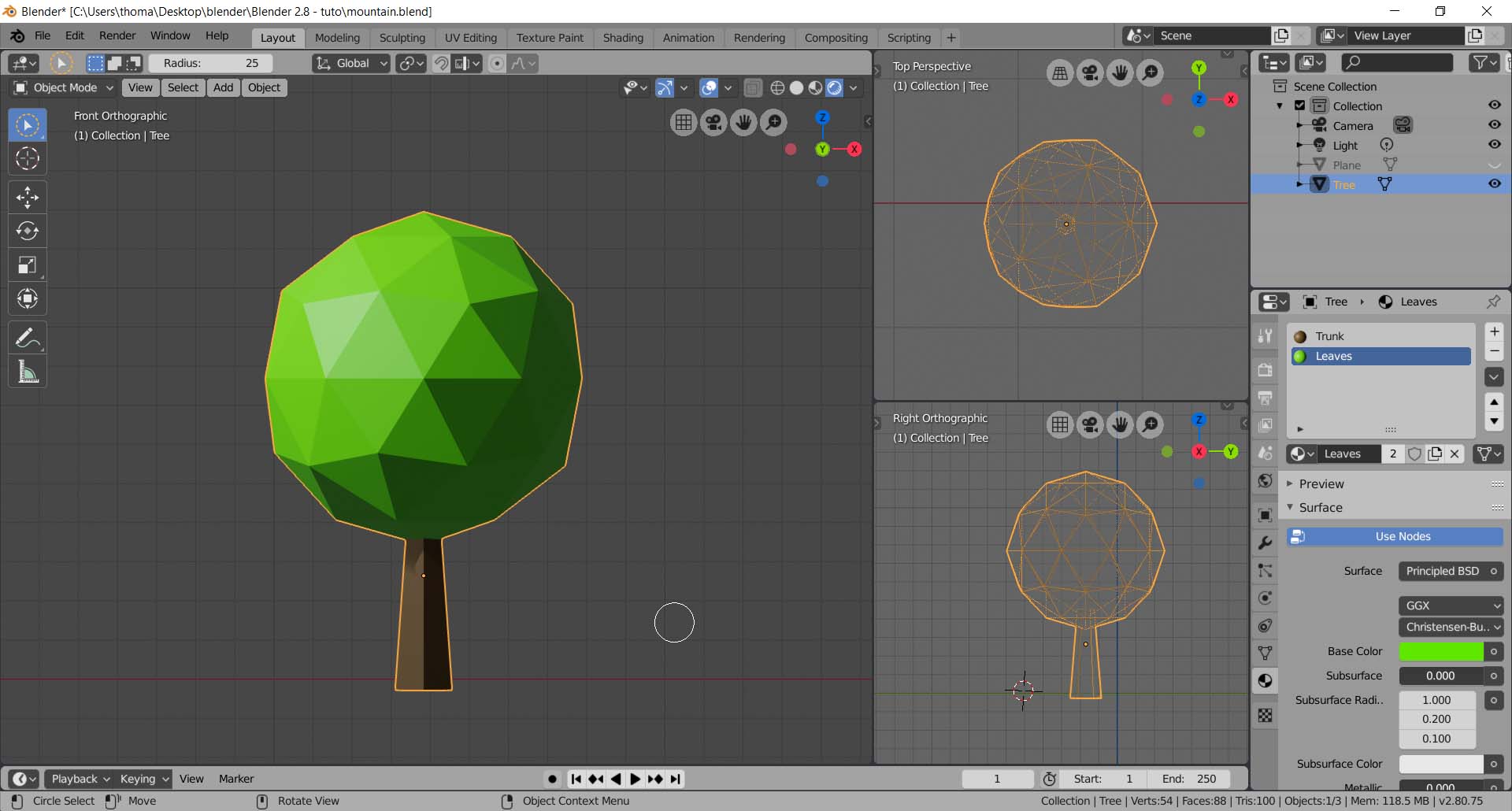Uncheck the Collection checkbox in outliner
Image resolution: width=1512 pixels, height=811 pixels.
click(x=1300, y=106)
